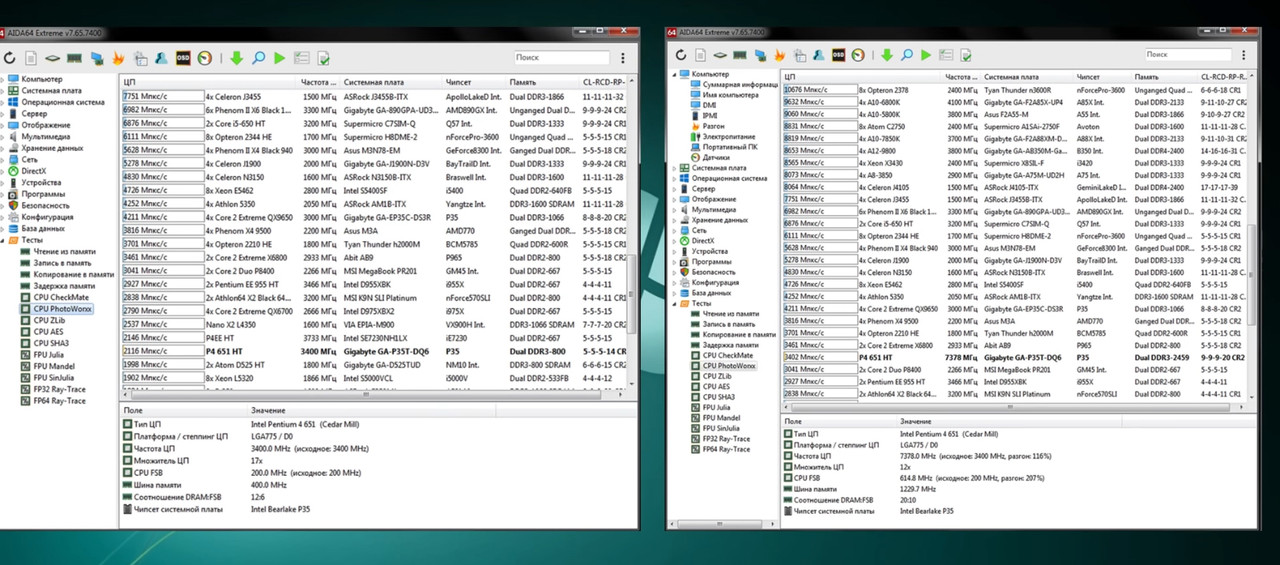Click the magnifier search icon in the left window toolbar
Image resolution: width=1280 pixels, height=565 pixels.
click(x=258, y=58)
